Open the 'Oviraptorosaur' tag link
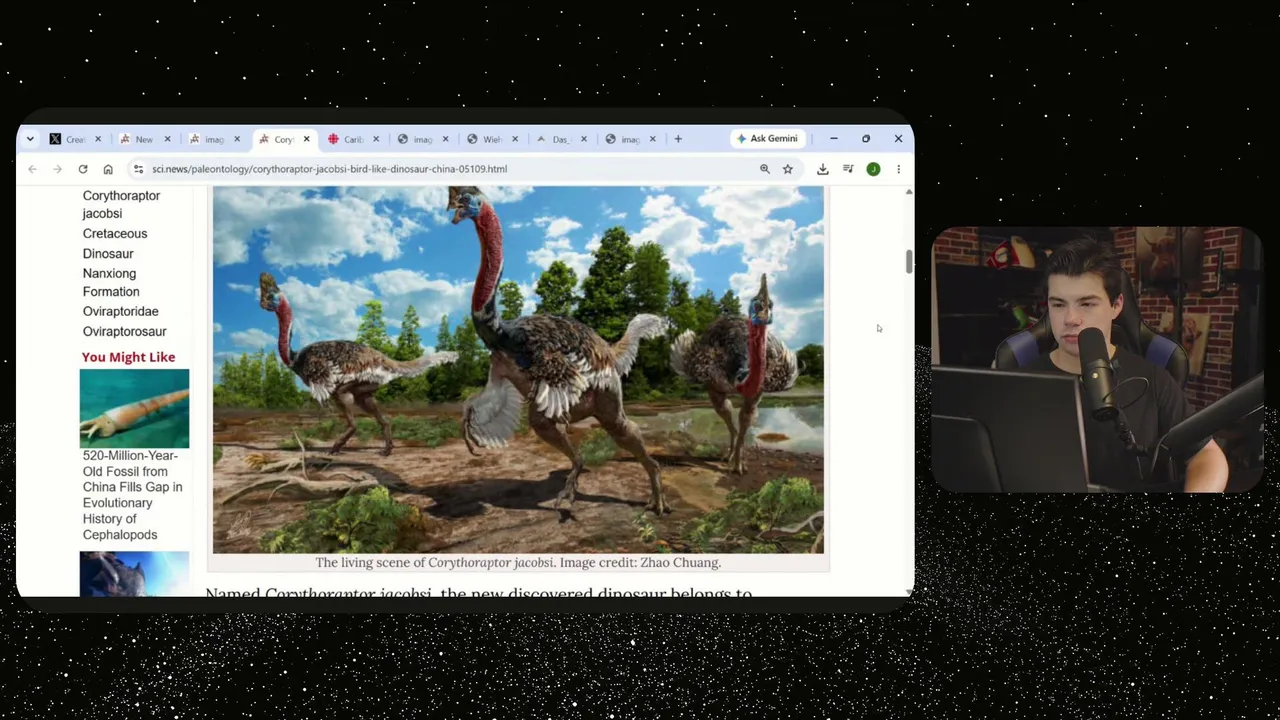This screenshot has height=720, width=1280. [124, 332]
